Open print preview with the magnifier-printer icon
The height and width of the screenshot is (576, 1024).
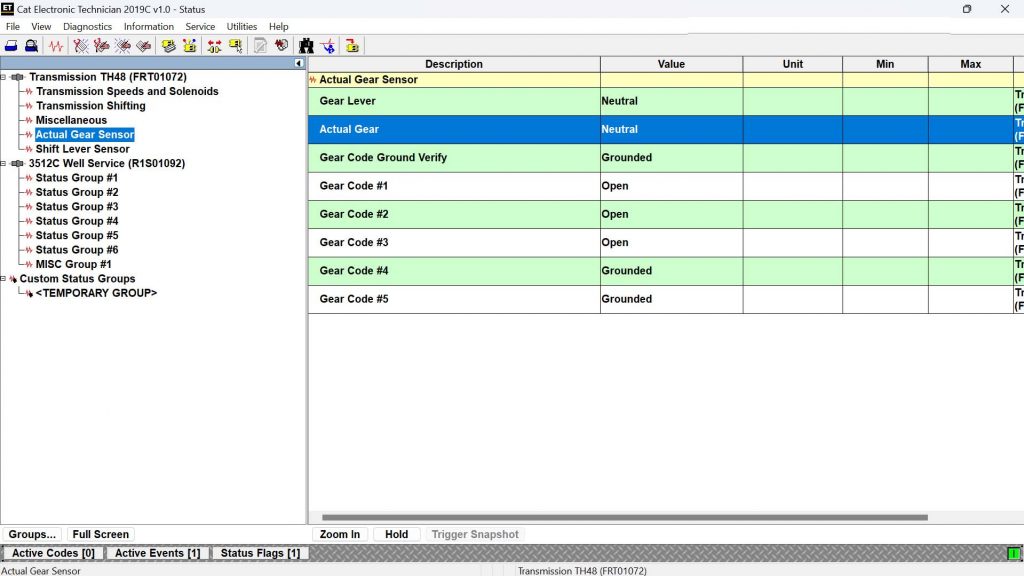coord(31,46)
